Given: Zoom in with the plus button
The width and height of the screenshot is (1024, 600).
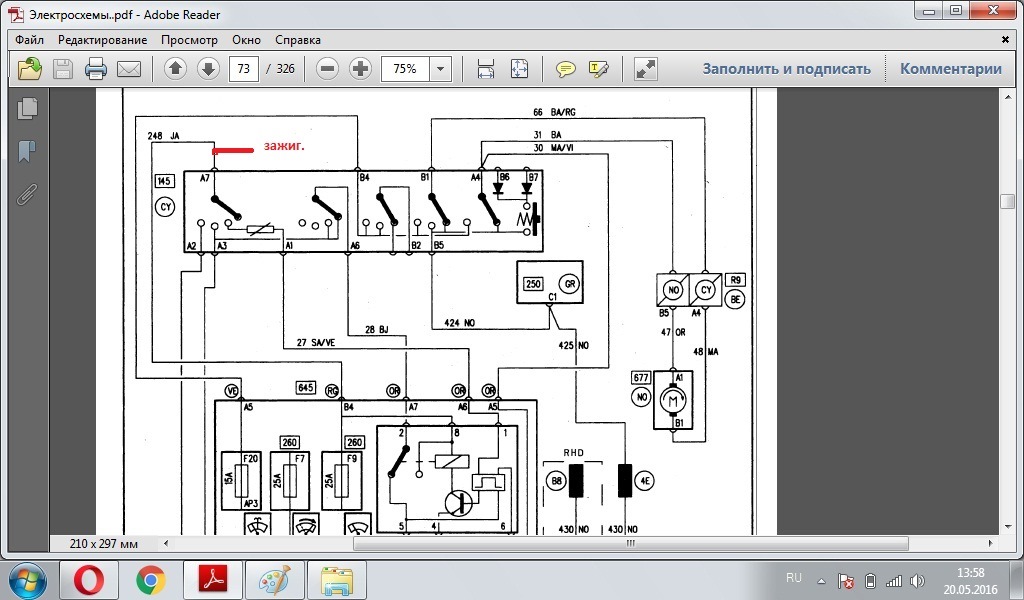Looking at the screenshot, I should click(x=360, y=69).
